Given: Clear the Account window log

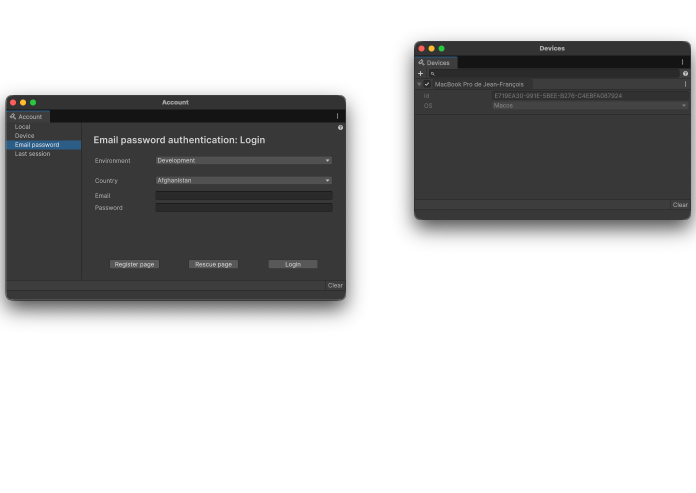Looking at the screenshot, I should (x=335, y=285).
